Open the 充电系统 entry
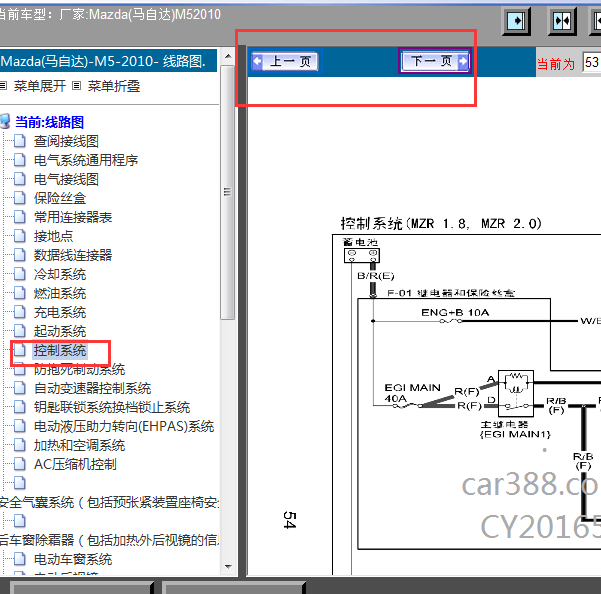Image resolution: width=601 pixels, height=594 pixels. (x=60, y=312)
